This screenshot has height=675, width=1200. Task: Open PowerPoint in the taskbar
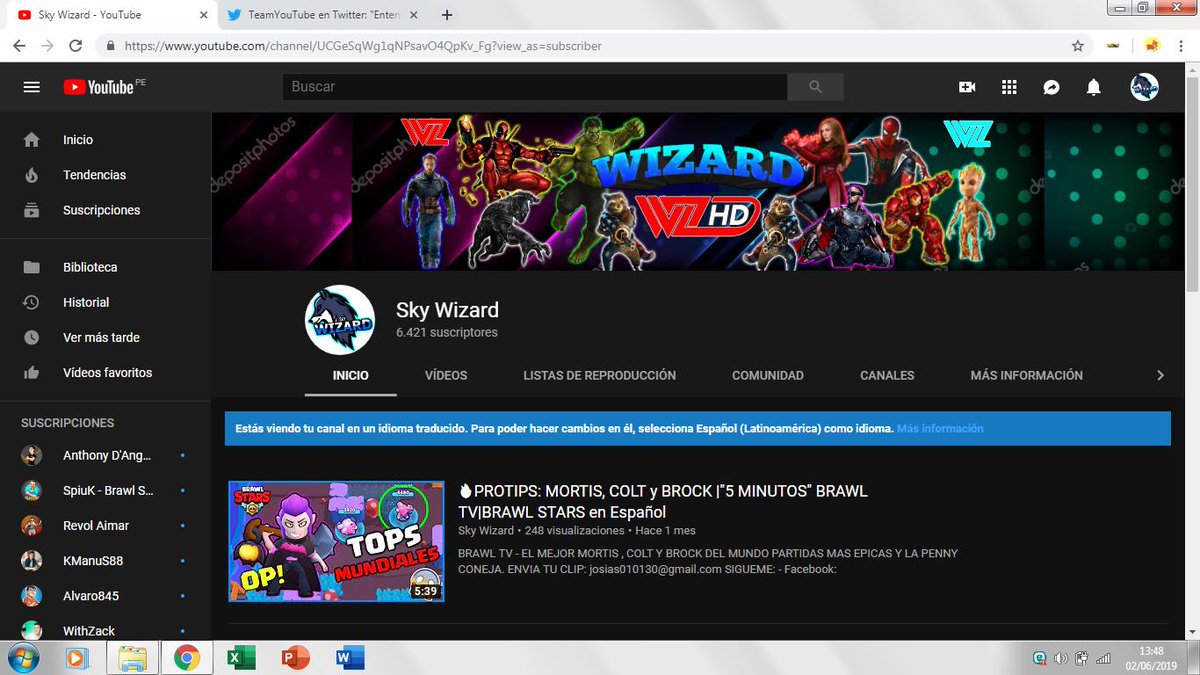[x=295, y=658]
